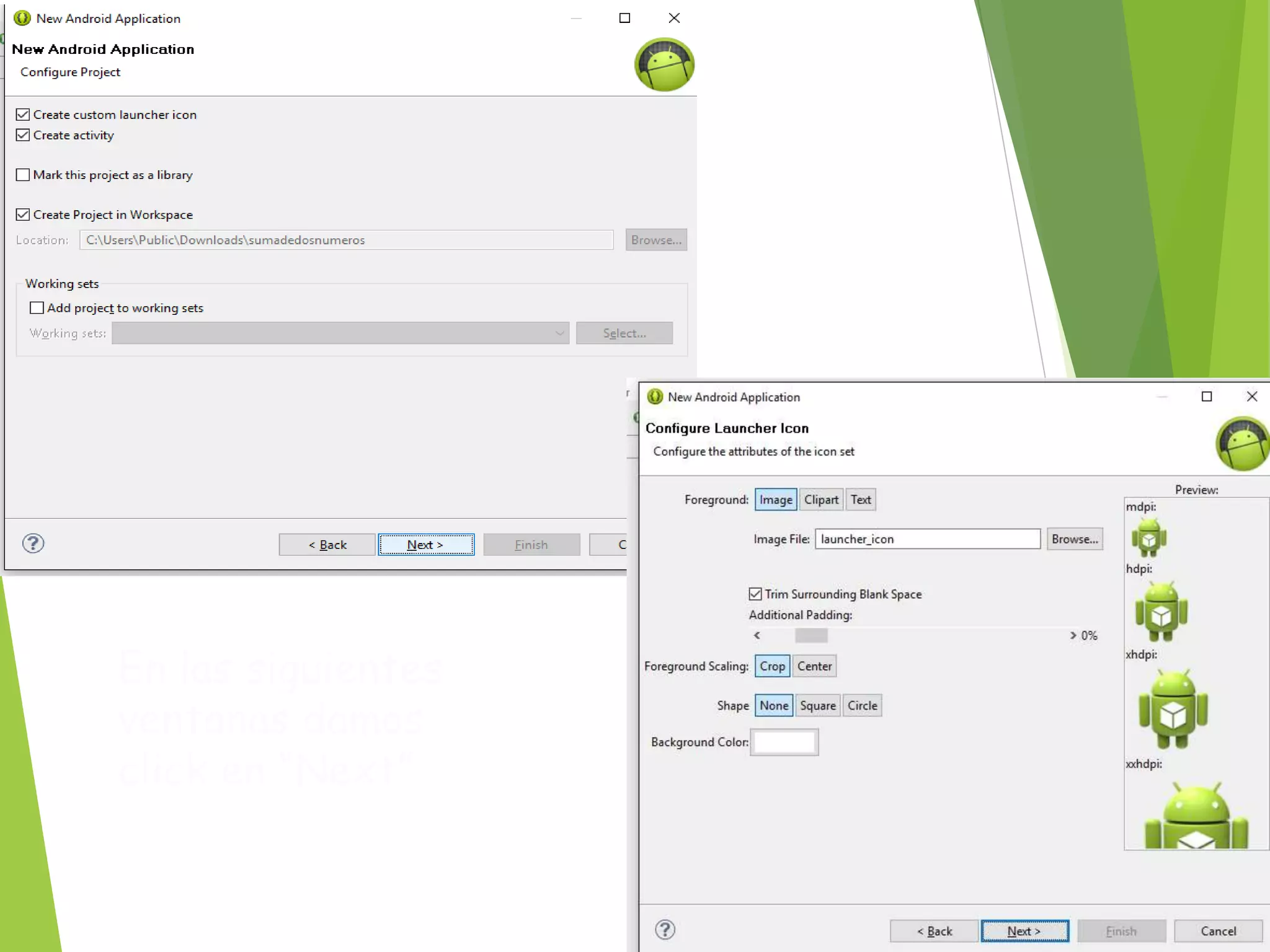Set icon shape to Circle
This screenshot has width=1270, height=952.
pyautogui.click(x=863, y=705)
